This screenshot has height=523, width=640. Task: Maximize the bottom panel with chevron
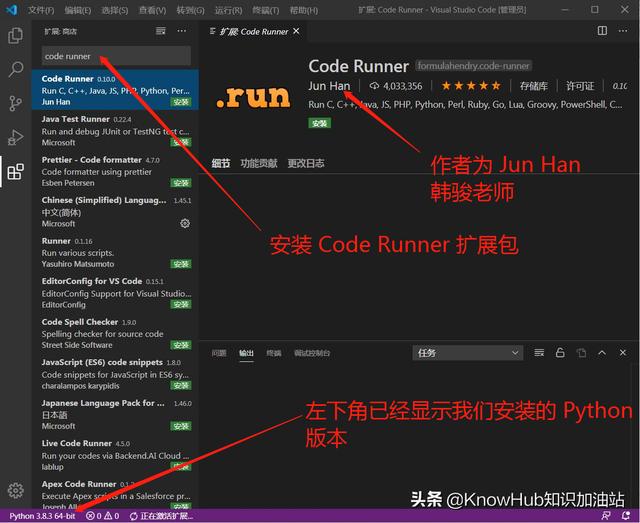pos(602,353)
